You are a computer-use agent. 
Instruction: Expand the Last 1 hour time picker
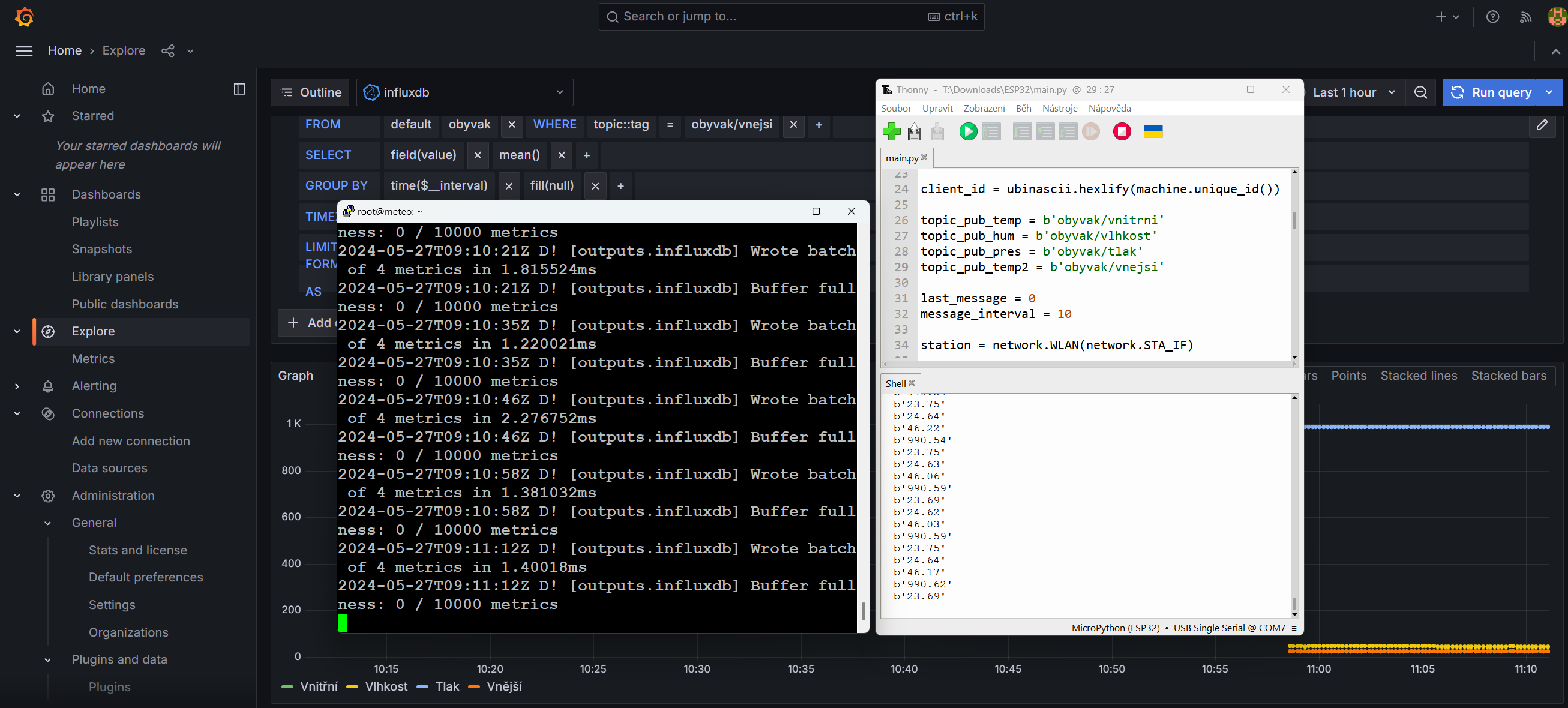pyautogui.click(x=1353, y=92)
